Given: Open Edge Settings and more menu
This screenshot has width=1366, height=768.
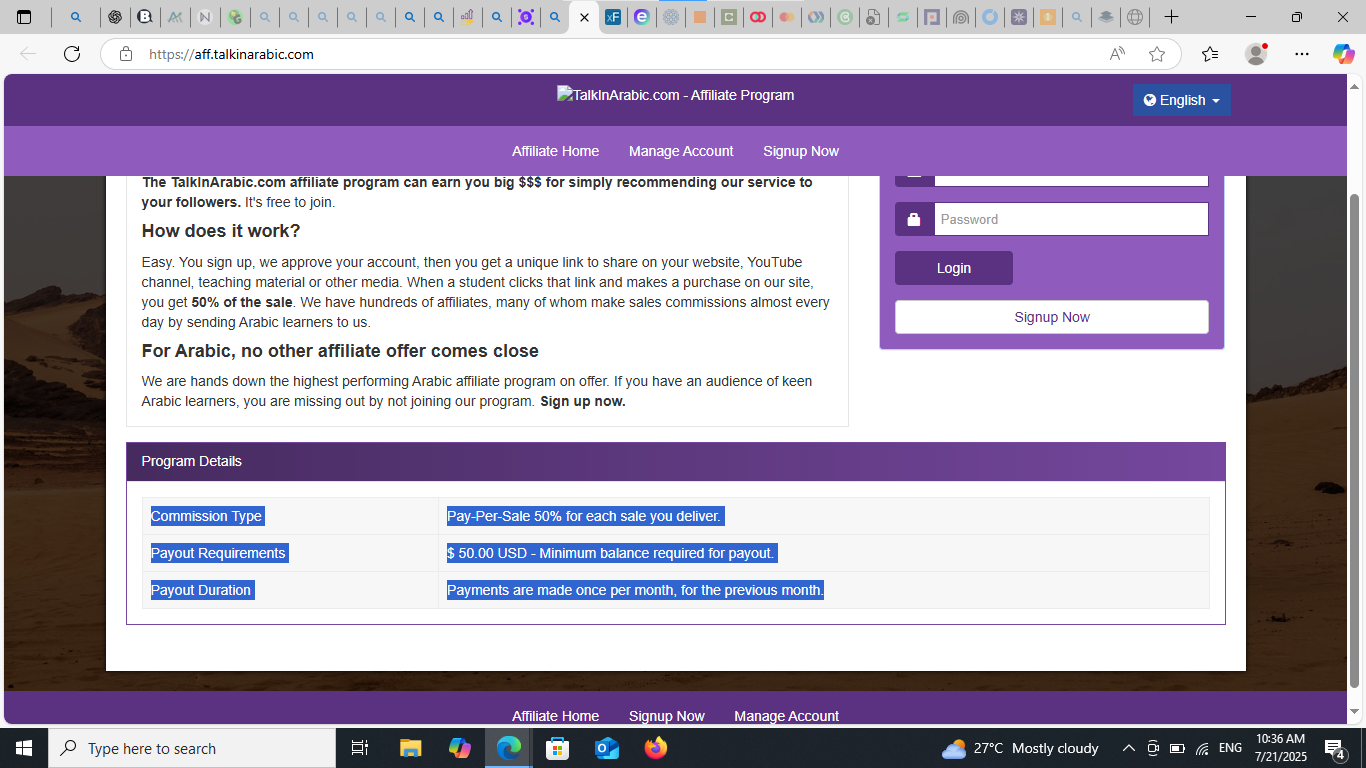Looking at the screenshot, I should click(1301, 54).
